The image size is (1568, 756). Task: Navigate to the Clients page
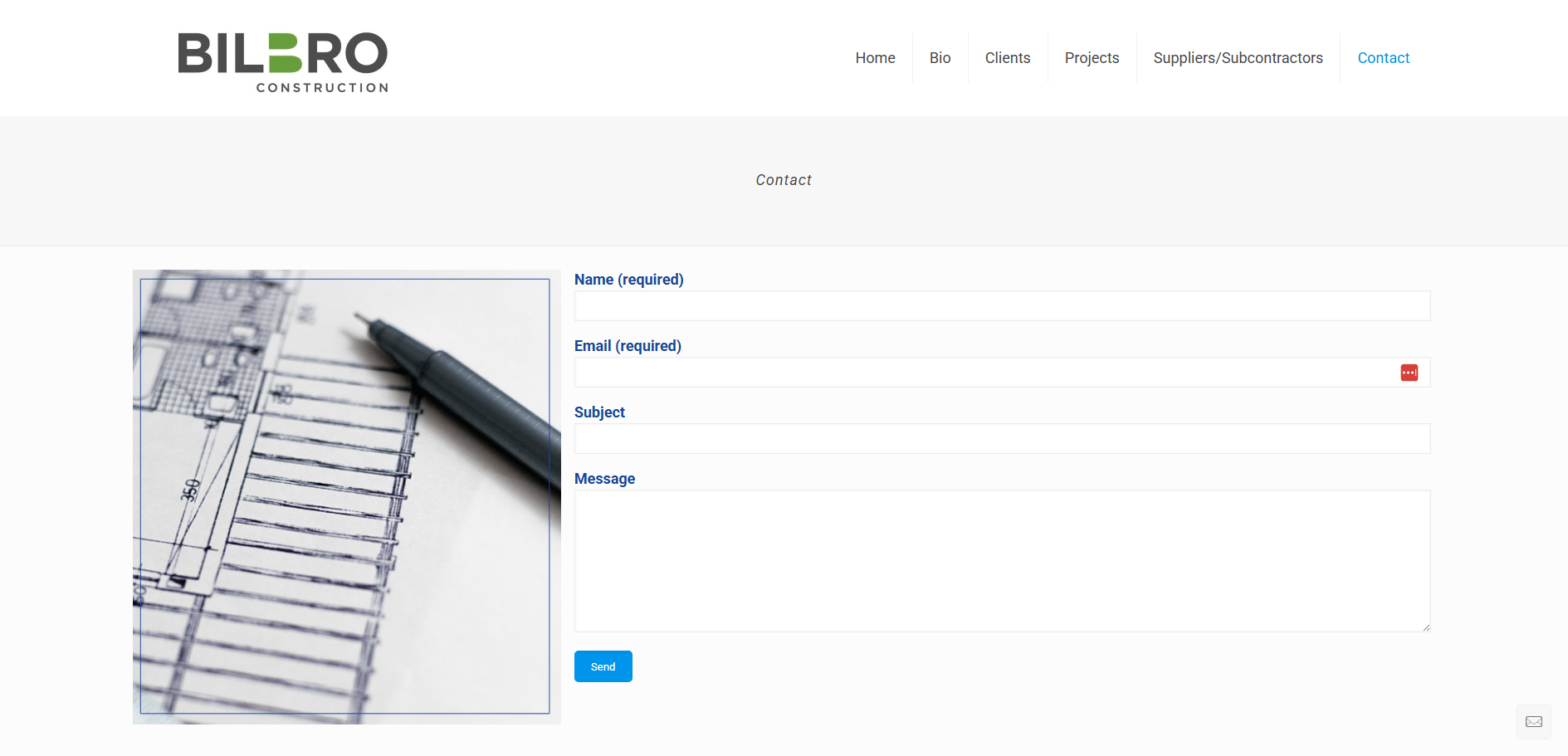1007,58
